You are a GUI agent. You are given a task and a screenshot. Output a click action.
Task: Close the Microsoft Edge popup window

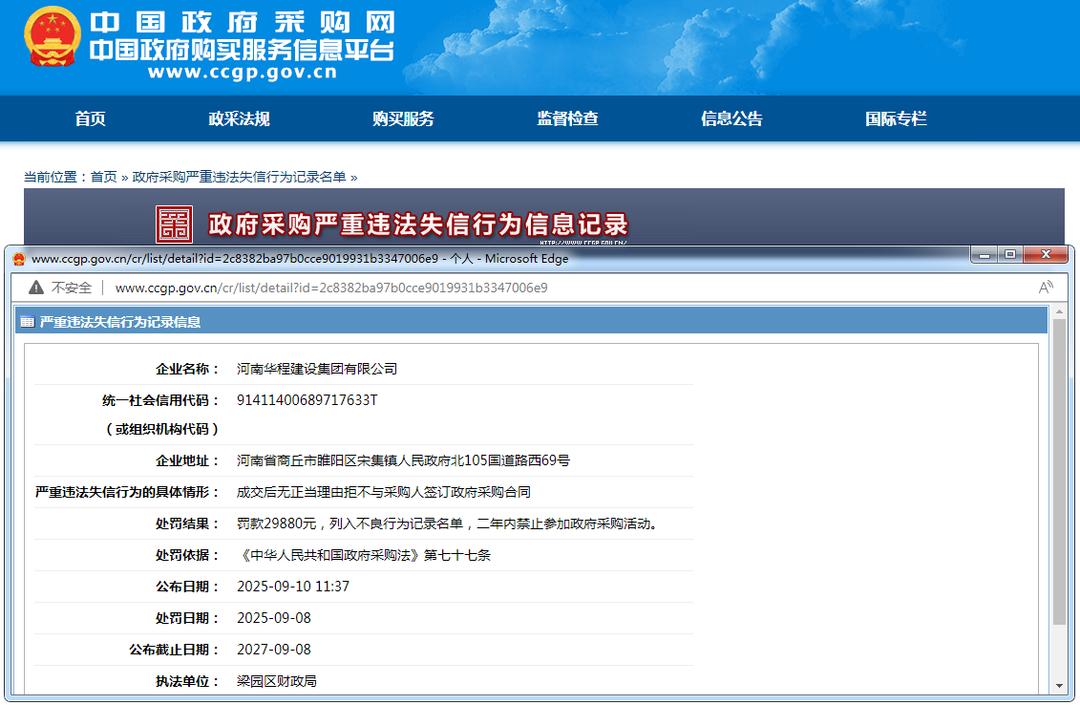pyautogui.click(x=1047, y=255)
